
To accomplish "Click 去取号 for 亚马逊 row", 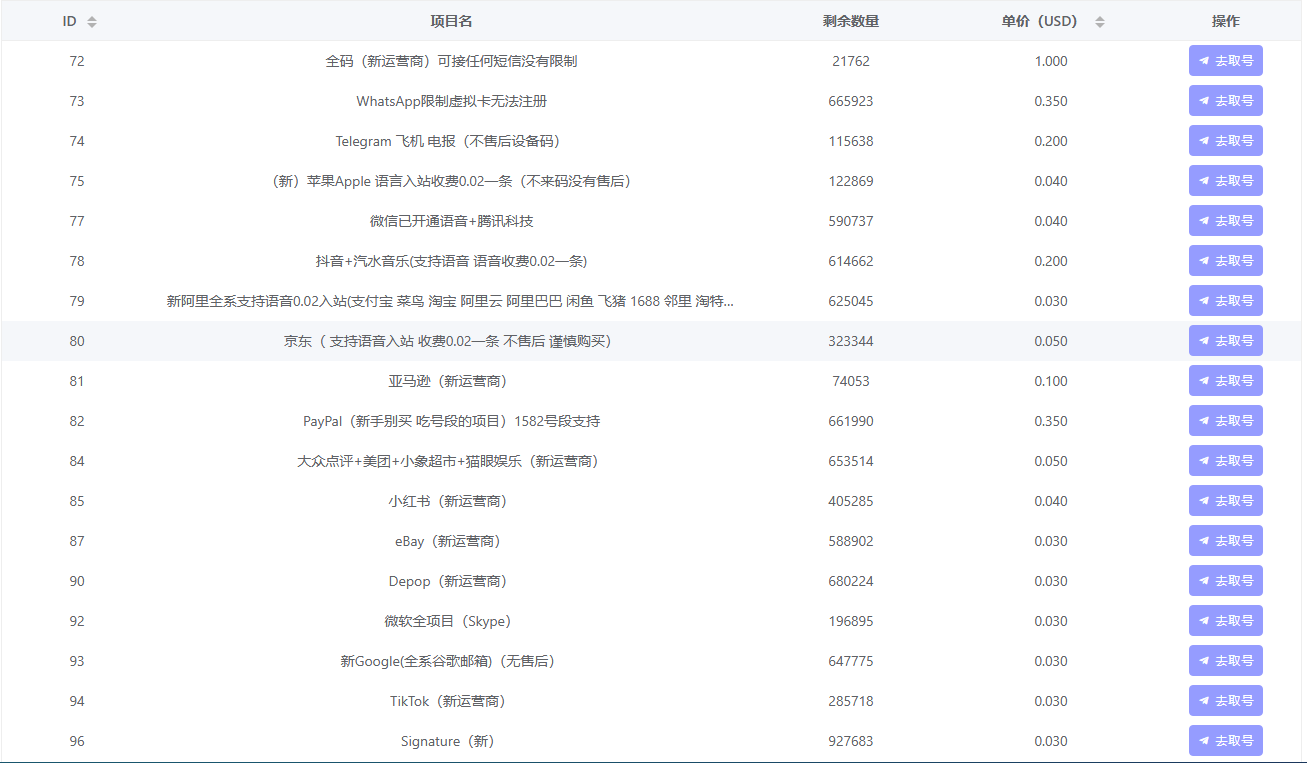I will click(x=1225, y=381).
